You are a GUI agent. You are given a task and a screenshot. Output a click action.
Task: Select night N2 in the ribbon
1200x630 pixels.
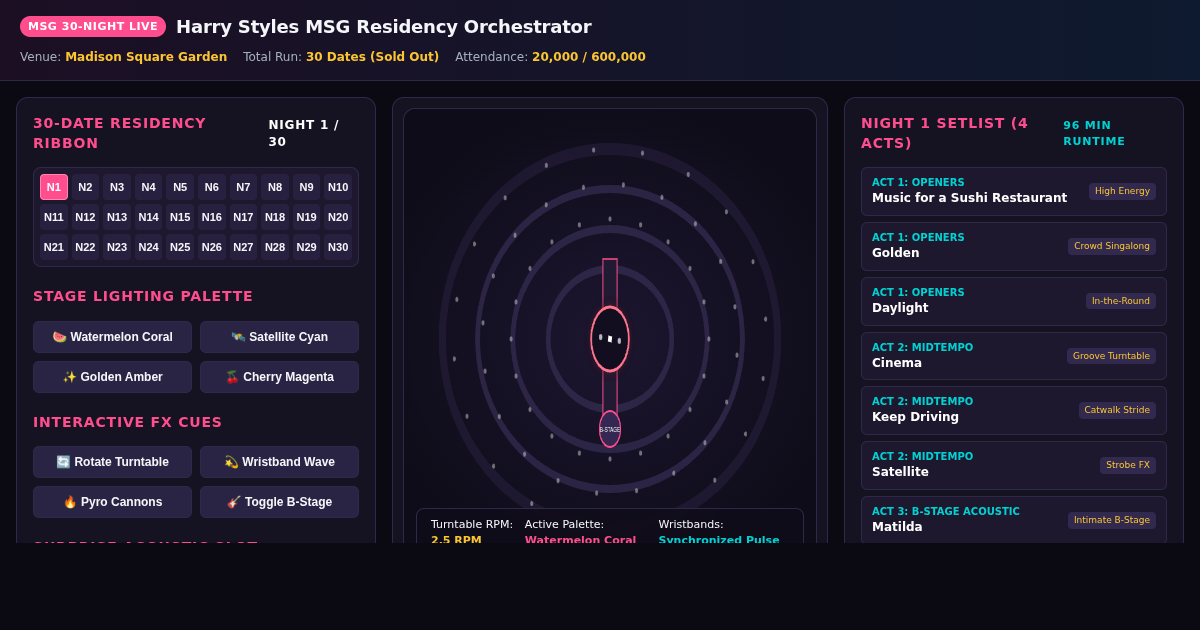coord(85,187)
